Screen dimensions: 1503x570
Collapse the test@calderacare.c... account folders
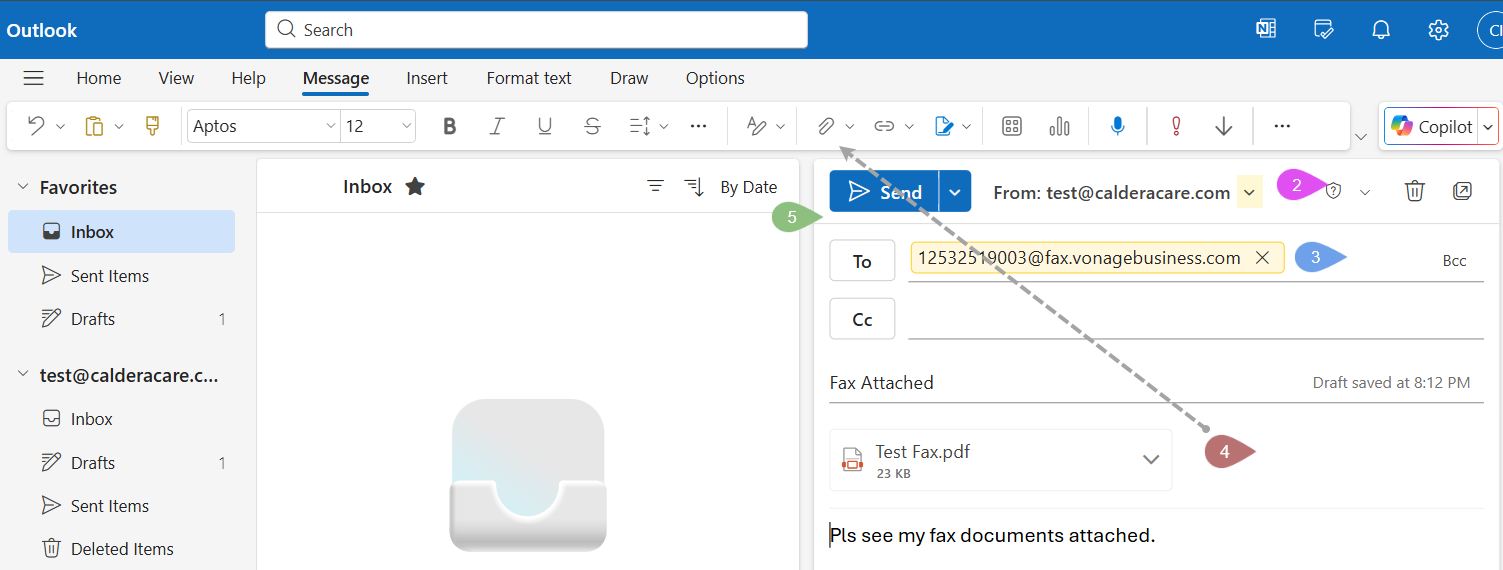click(24, 375)
